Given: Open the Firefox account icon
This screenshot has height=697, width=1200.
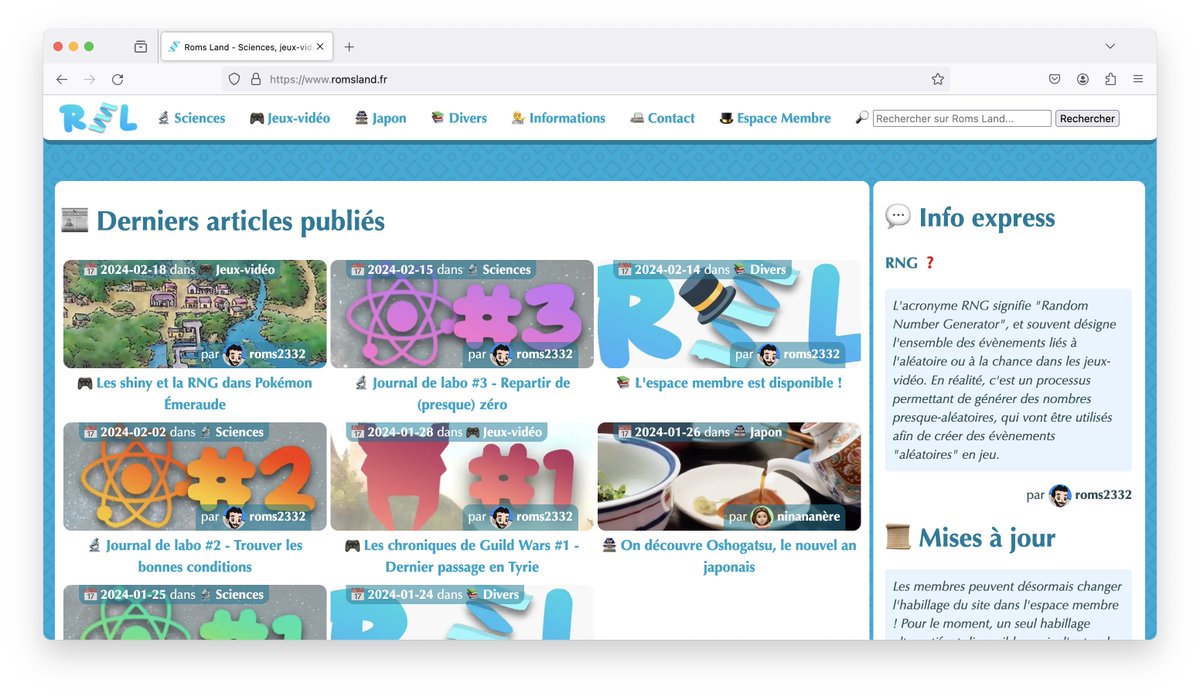Looking at the screenshot, I should [x=1083, y=79].
